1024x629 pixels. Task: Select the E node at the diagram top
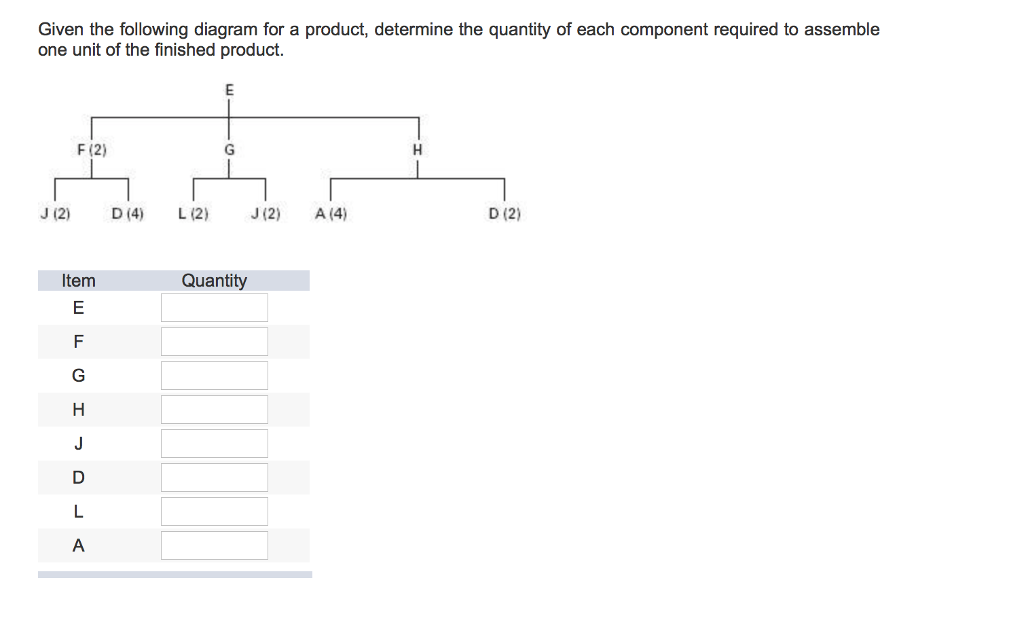coord(229,90)
